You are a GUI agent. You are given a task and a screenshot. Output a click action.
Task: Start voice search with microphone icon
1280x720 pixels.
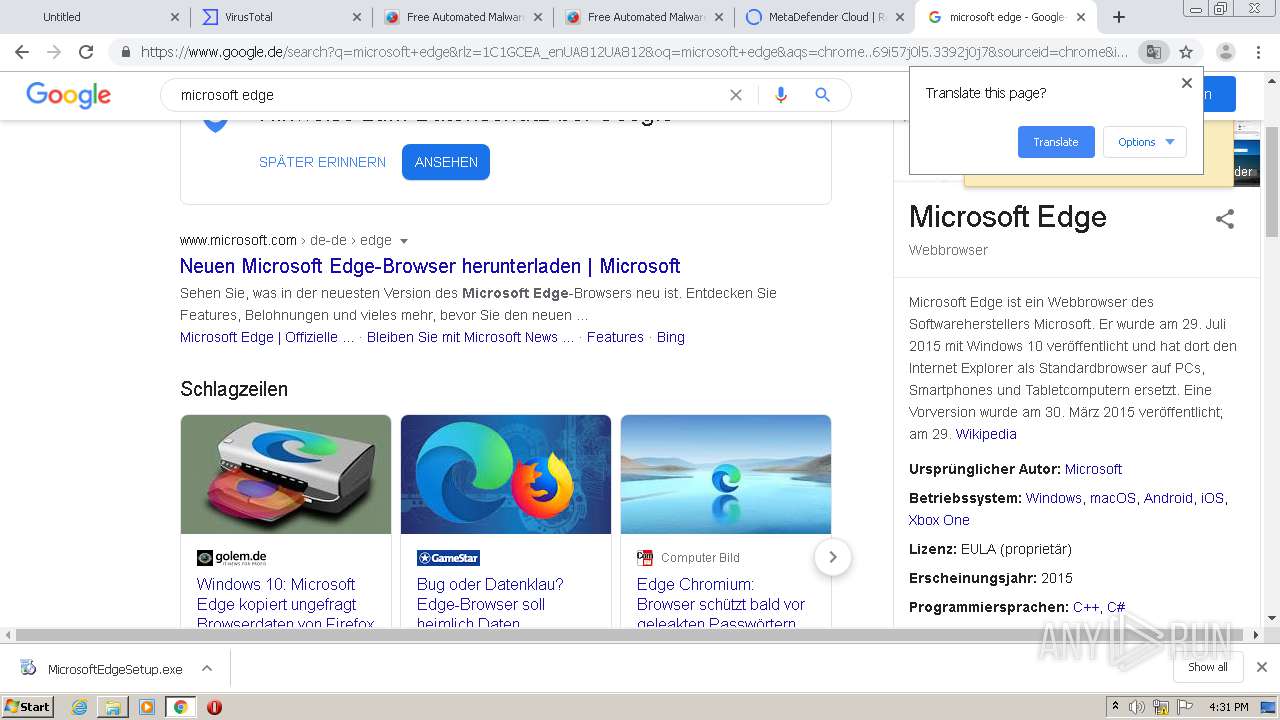tap(781, 95)
